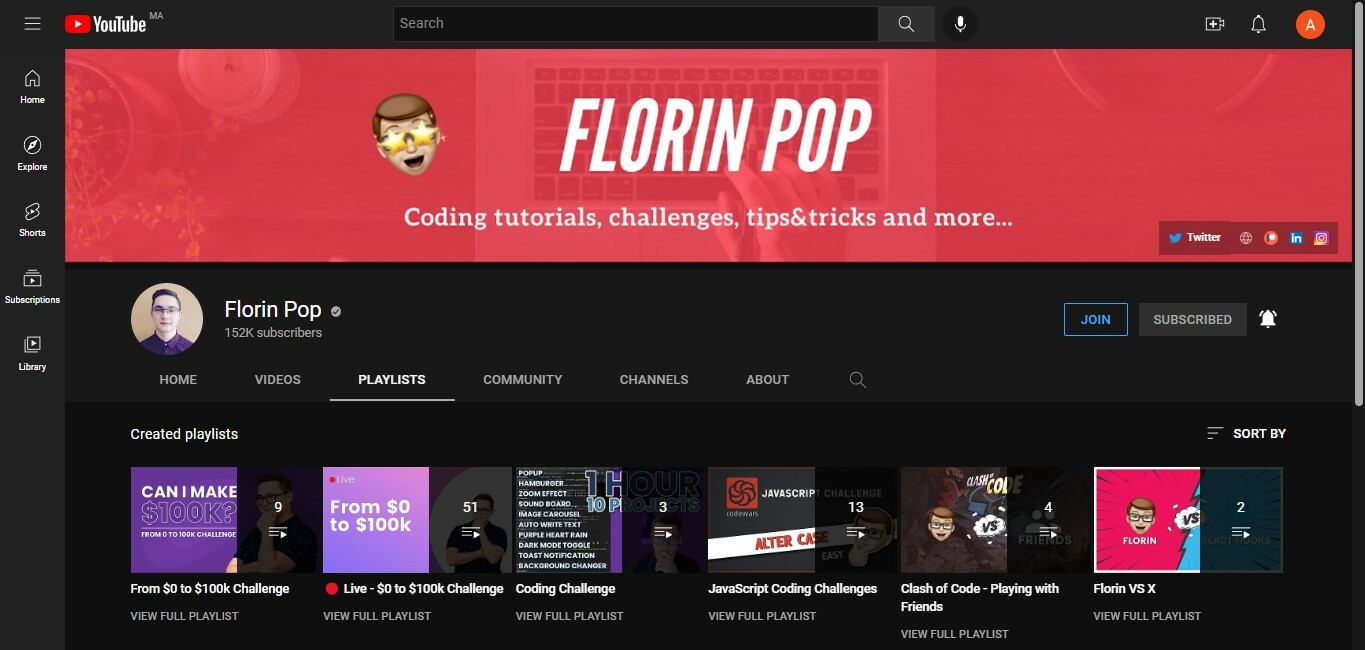Check notifications via the bell icon
This screenshot has width=1365, height=650.
(x=1258, y=23)
